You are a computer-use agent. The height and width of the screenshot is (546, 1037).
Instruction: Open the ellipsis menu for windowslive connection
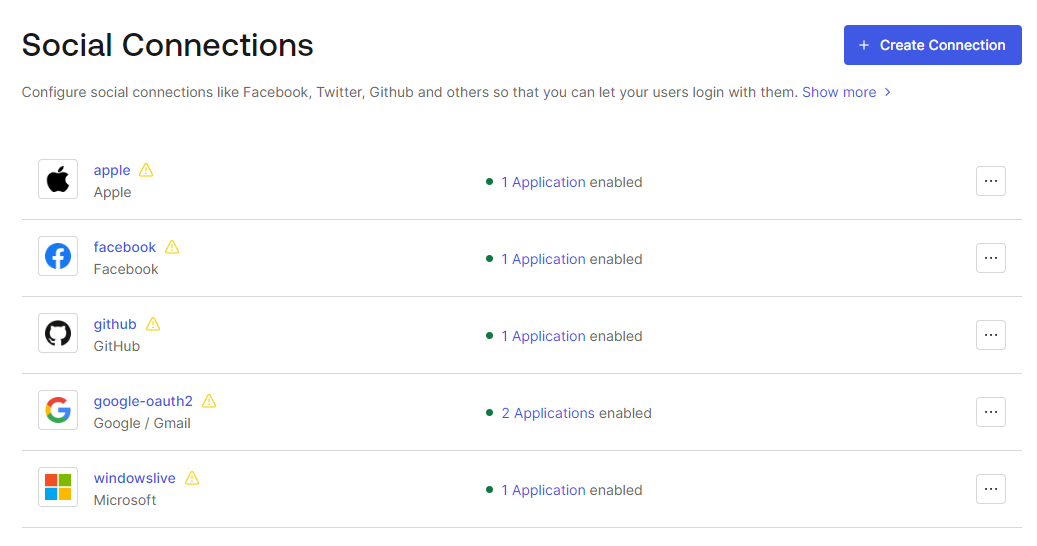click(991, 489)
